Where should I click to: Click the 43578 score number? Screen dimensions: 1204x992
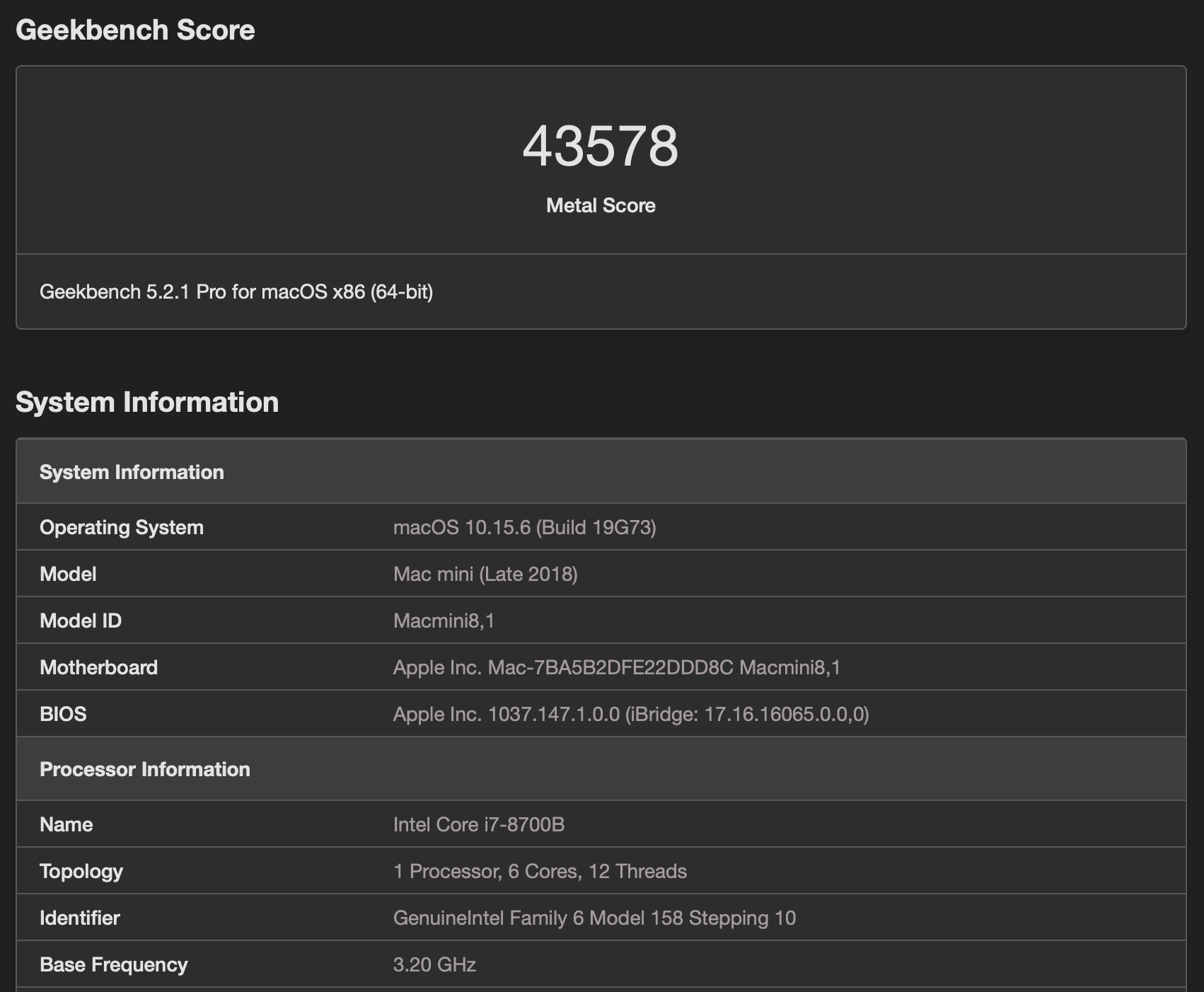[x=601, y=146]
